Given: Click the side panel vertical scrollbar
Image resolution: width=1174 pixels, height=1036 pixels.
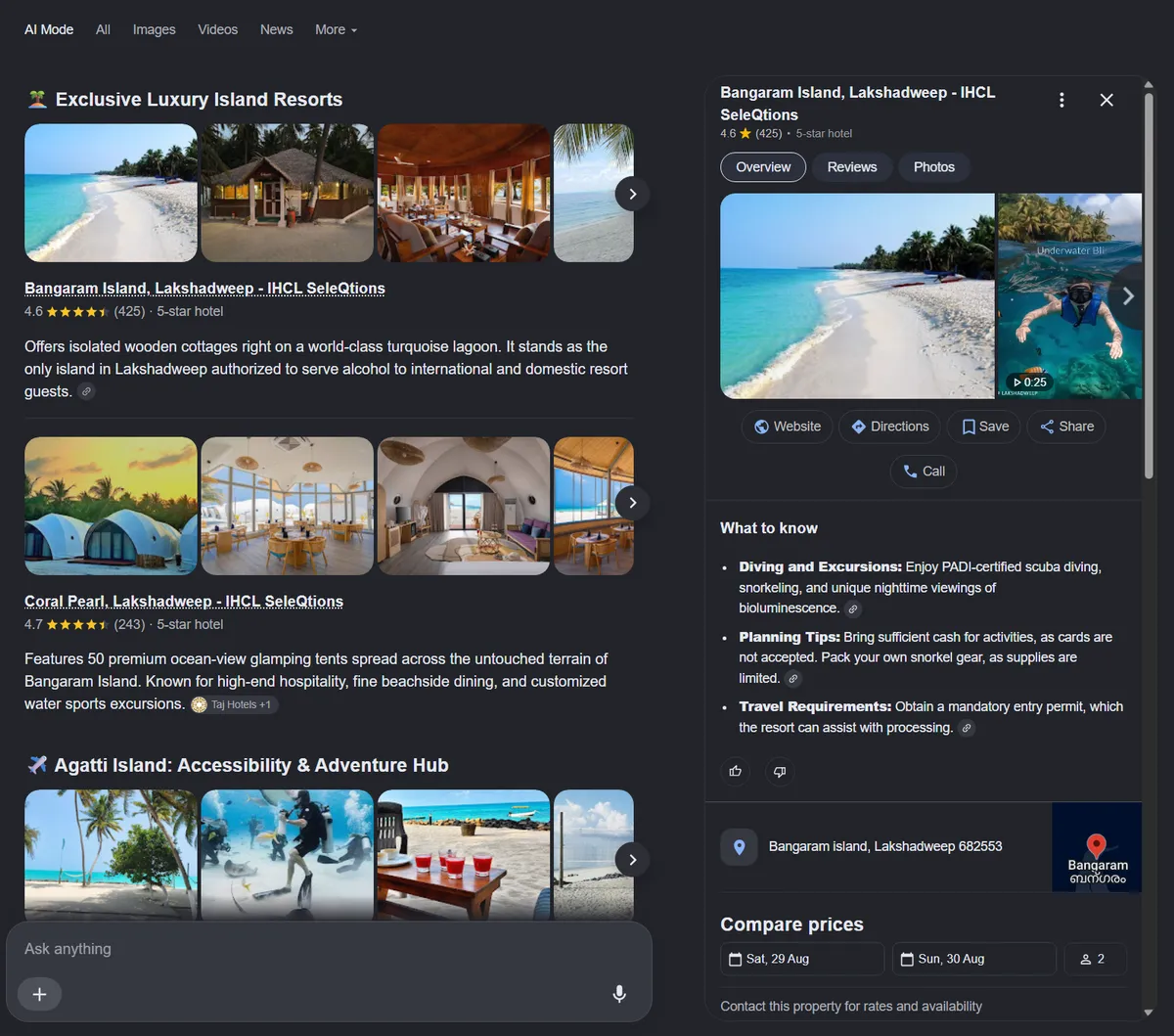Looking at the screenshot, I should [1149, 284].
